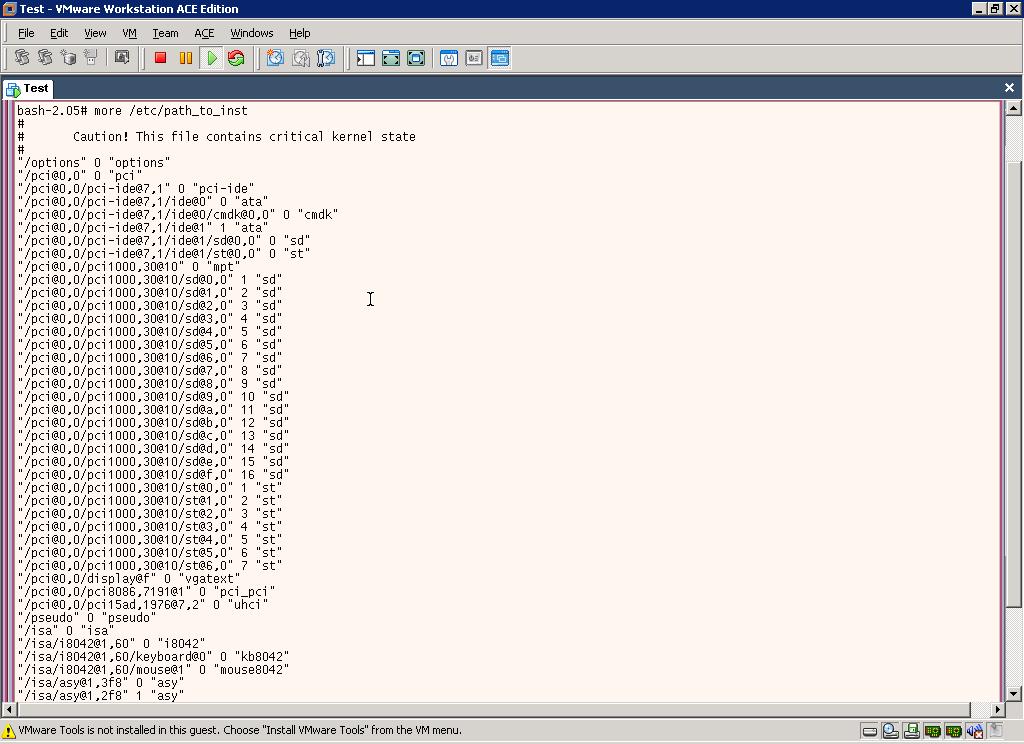
Task: Open the Team dropdown menu
Action: (x=165, y=33)
